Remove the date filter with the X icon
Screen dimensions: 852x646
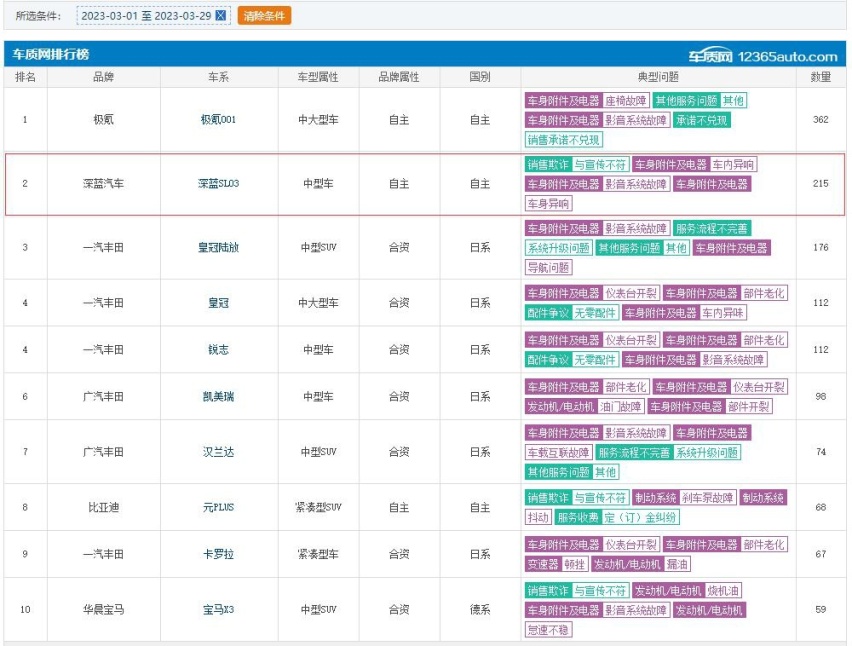pyautogui.click(x=221, y=16)
